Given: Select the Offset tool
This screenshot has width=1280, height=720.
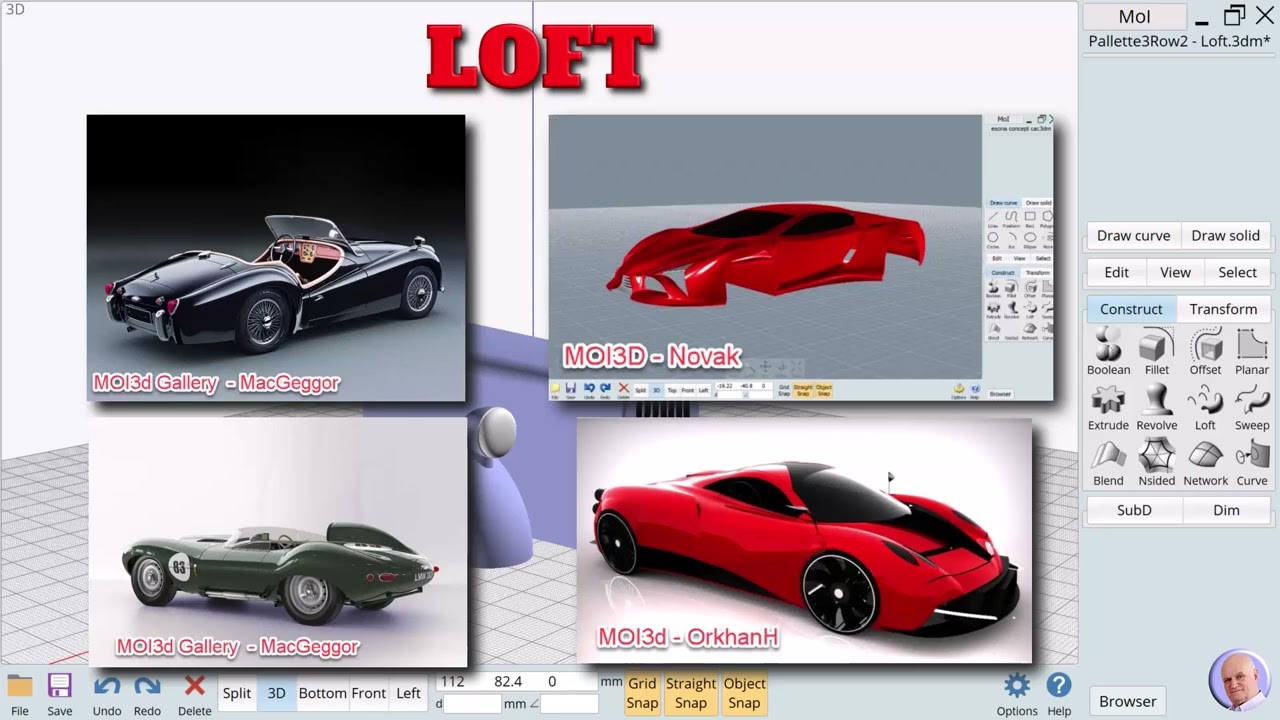Looking at the screenshot, I should coord(1205,353).
